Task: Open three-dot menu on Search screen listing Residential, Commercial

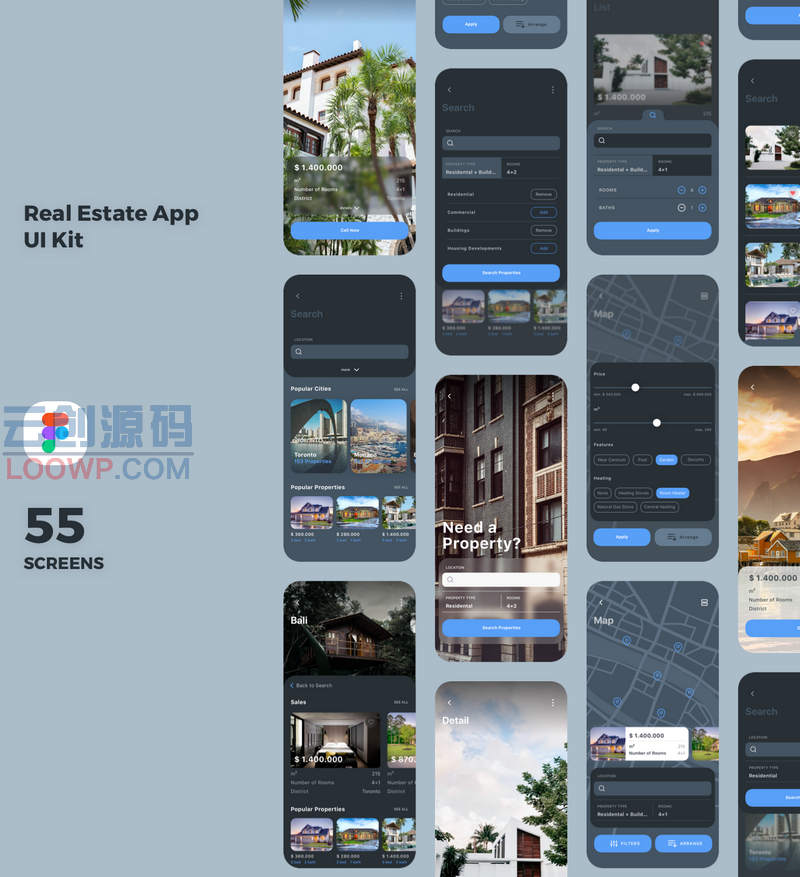Action: [553, 89]
